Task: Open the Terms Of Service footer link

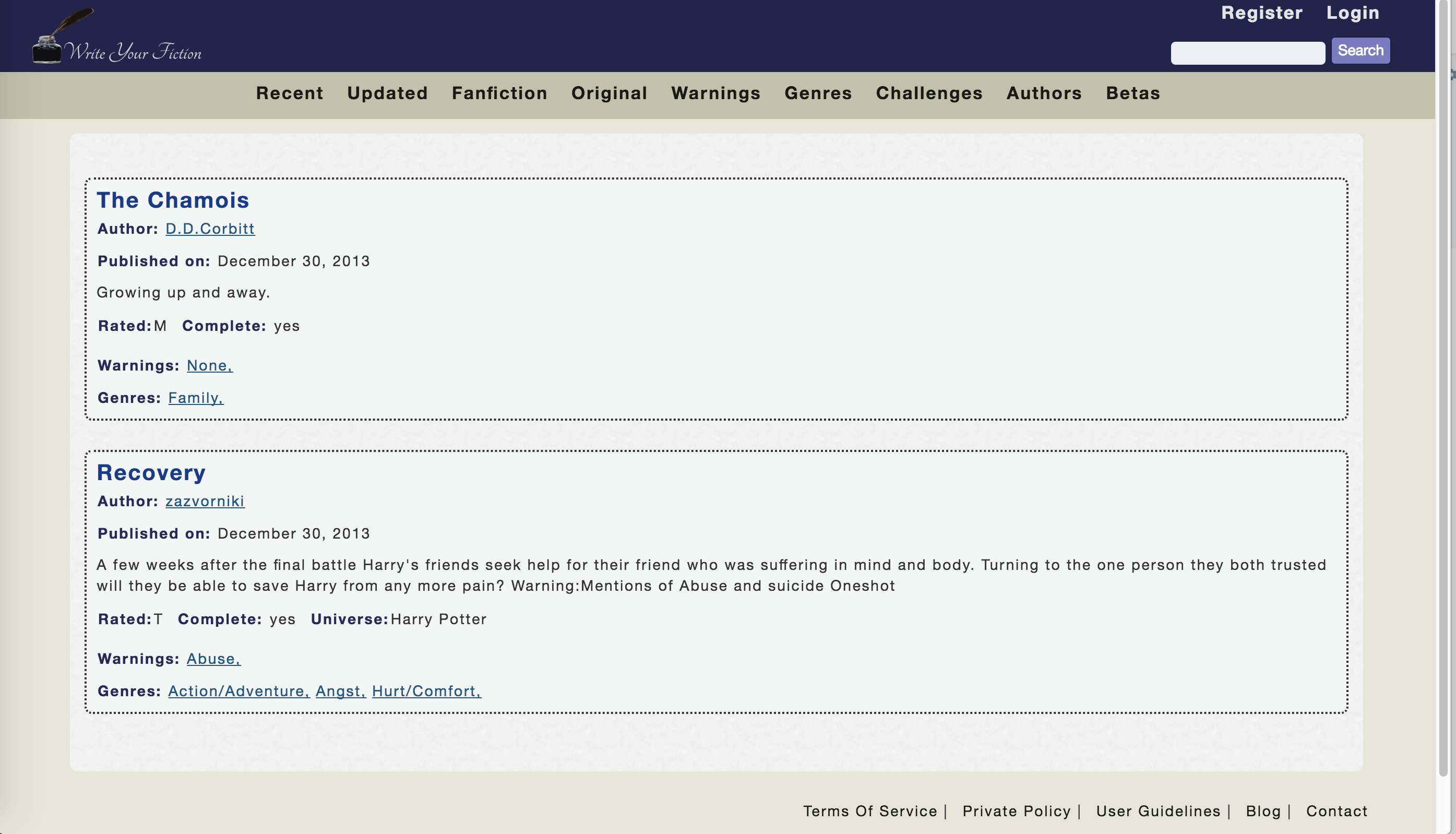Action: (x=869, y=811)
